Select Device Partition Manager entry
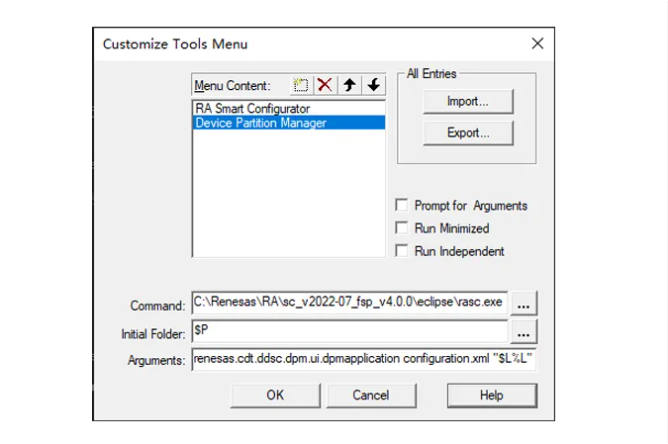Image resolution: width=668 pixels, height=444 pixels. tap(289, 123)
